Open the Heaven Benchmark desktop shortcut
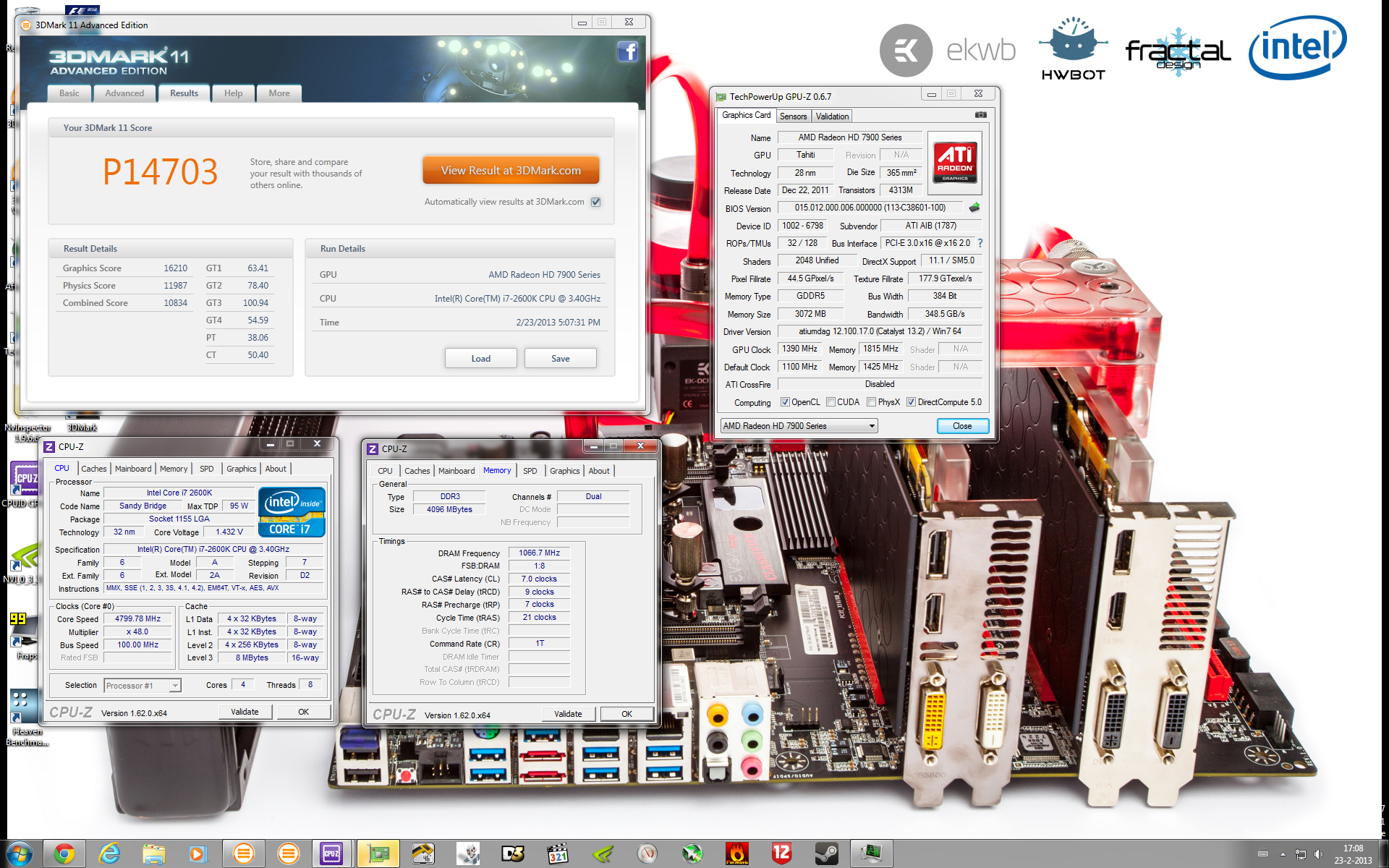The height and width of the screenshot is (868, 1389). pyautogui.click(x=26, y=718)
